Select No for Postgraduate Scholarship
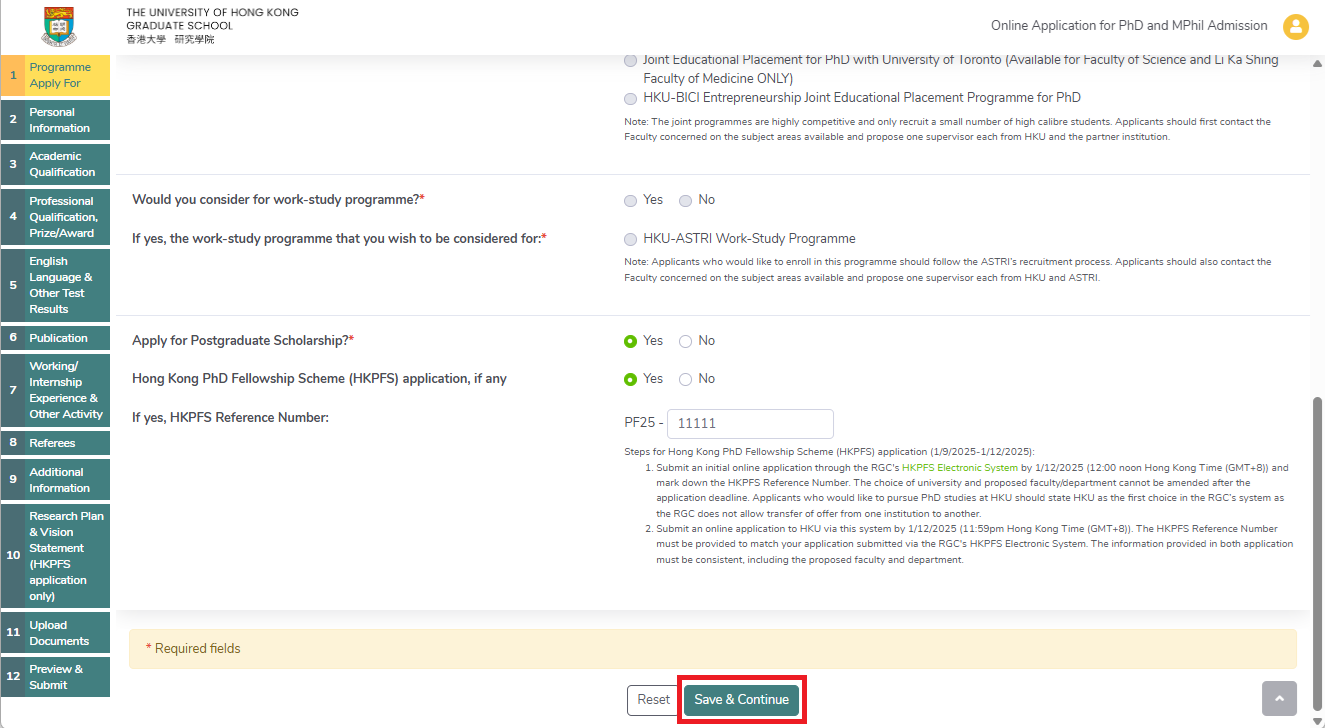Screen dimensions: 1325x728 pyautogui.click(x=686, y=342)
